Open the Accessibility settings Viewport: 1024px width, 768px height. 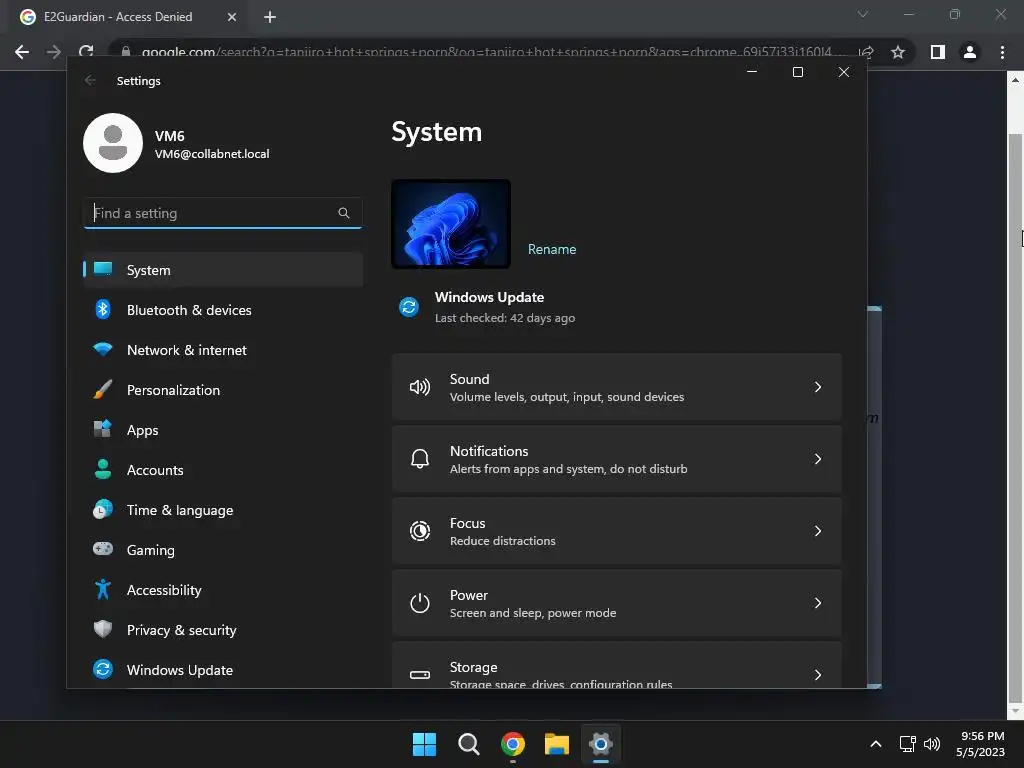pyautogui.click(x=223, y=590)
